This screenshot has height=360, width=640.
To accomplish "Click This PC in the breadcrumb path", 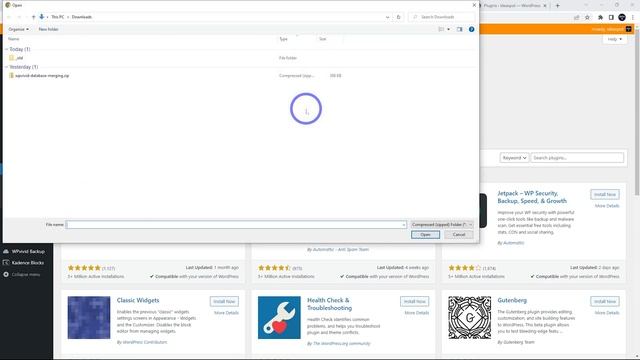I will tap(58, 17).
